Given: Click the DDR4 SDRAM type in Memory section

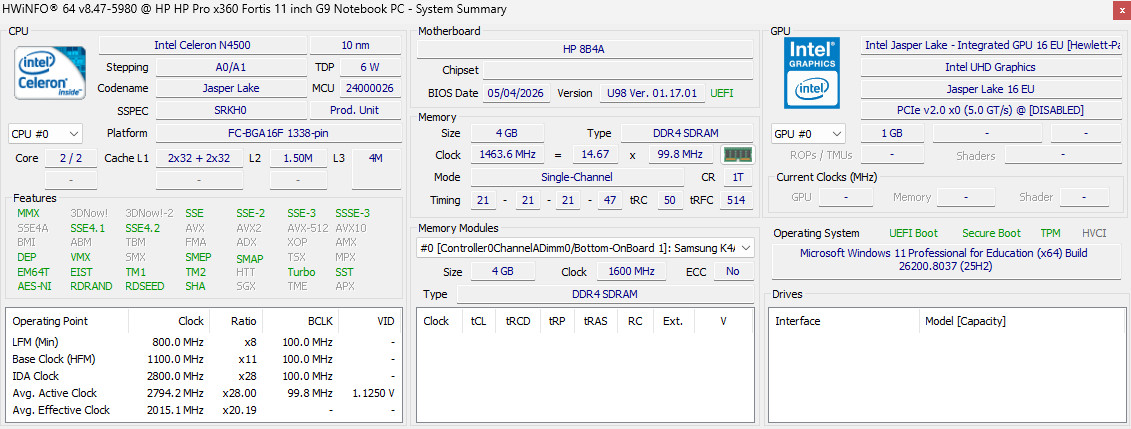Looking at the screenshot, I should coord(687,133).
